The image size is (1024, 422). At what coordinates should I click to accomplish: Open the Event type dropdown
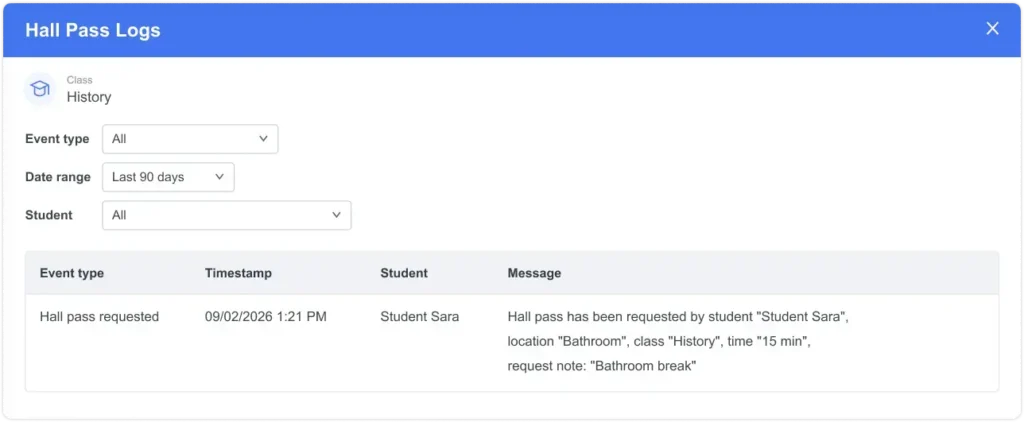tap(190, 139)
